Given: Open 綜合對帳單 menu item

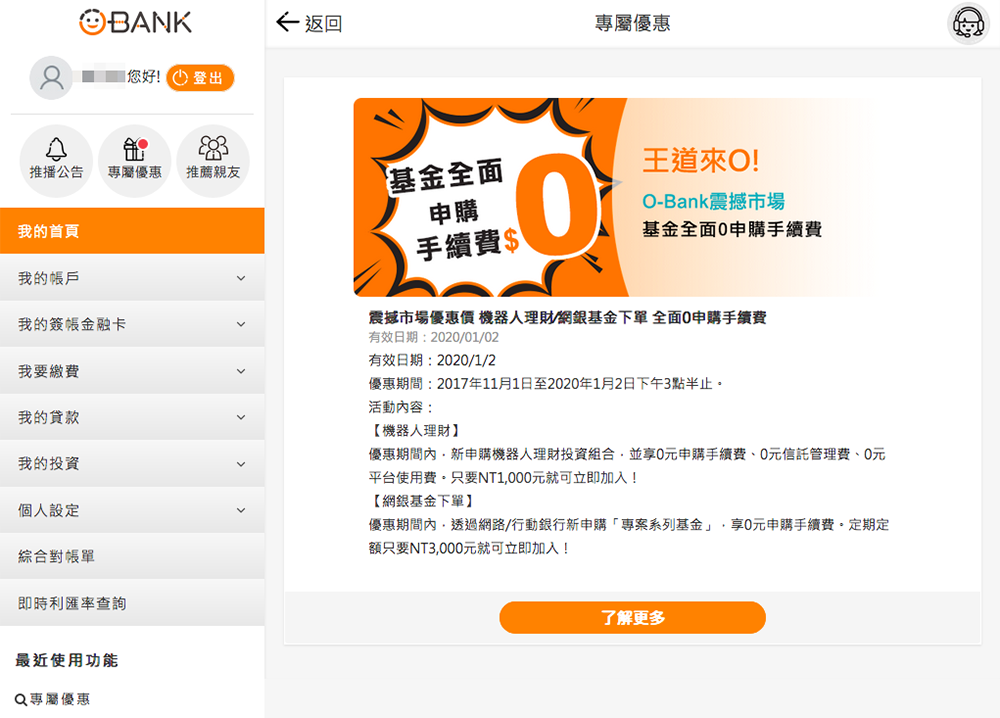Looking at the screenshot, I should 132,556.
